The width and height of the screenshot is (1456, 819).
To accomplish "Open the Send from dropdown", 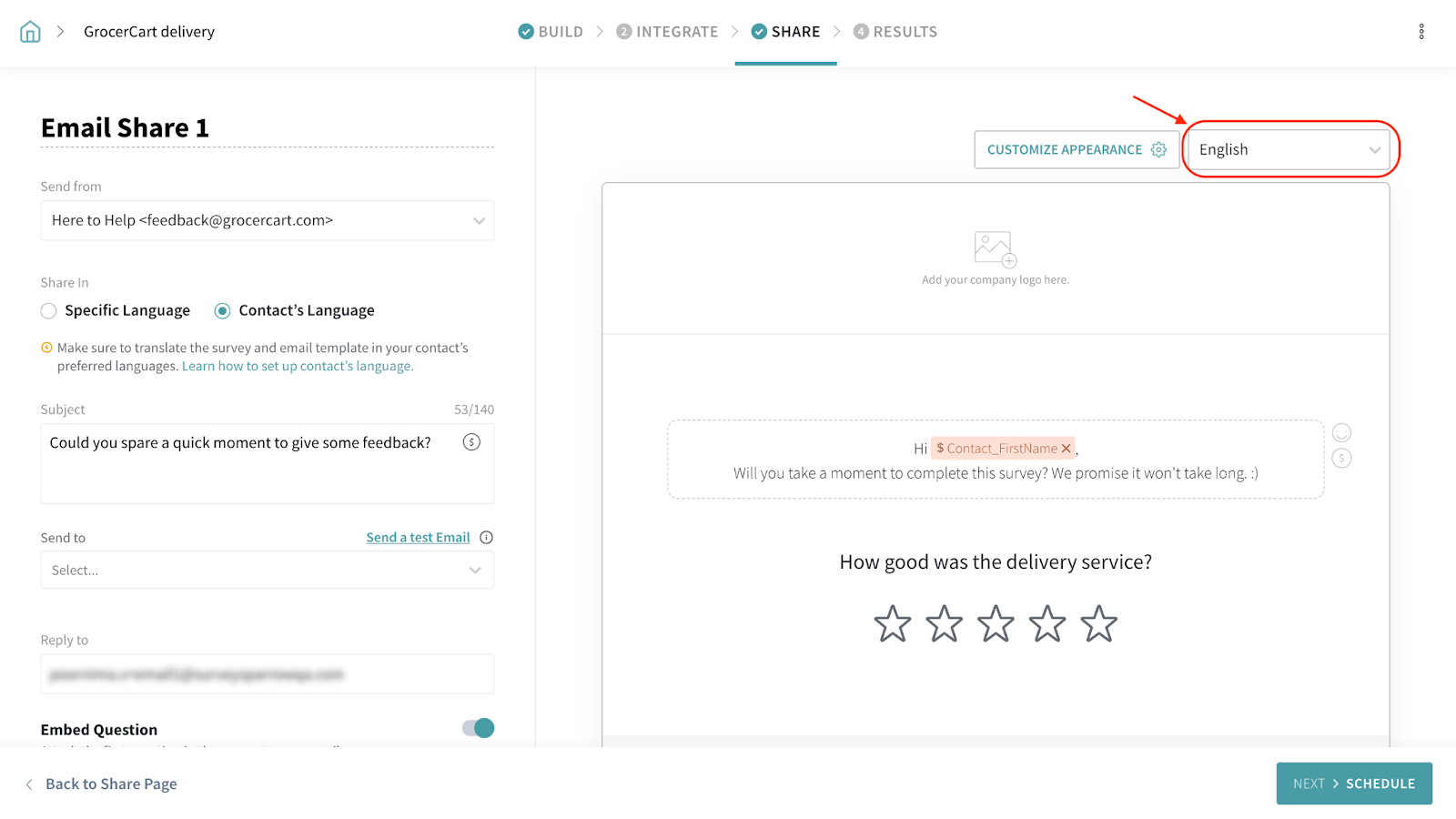I will pyautogui.click(x=267, y=220).
